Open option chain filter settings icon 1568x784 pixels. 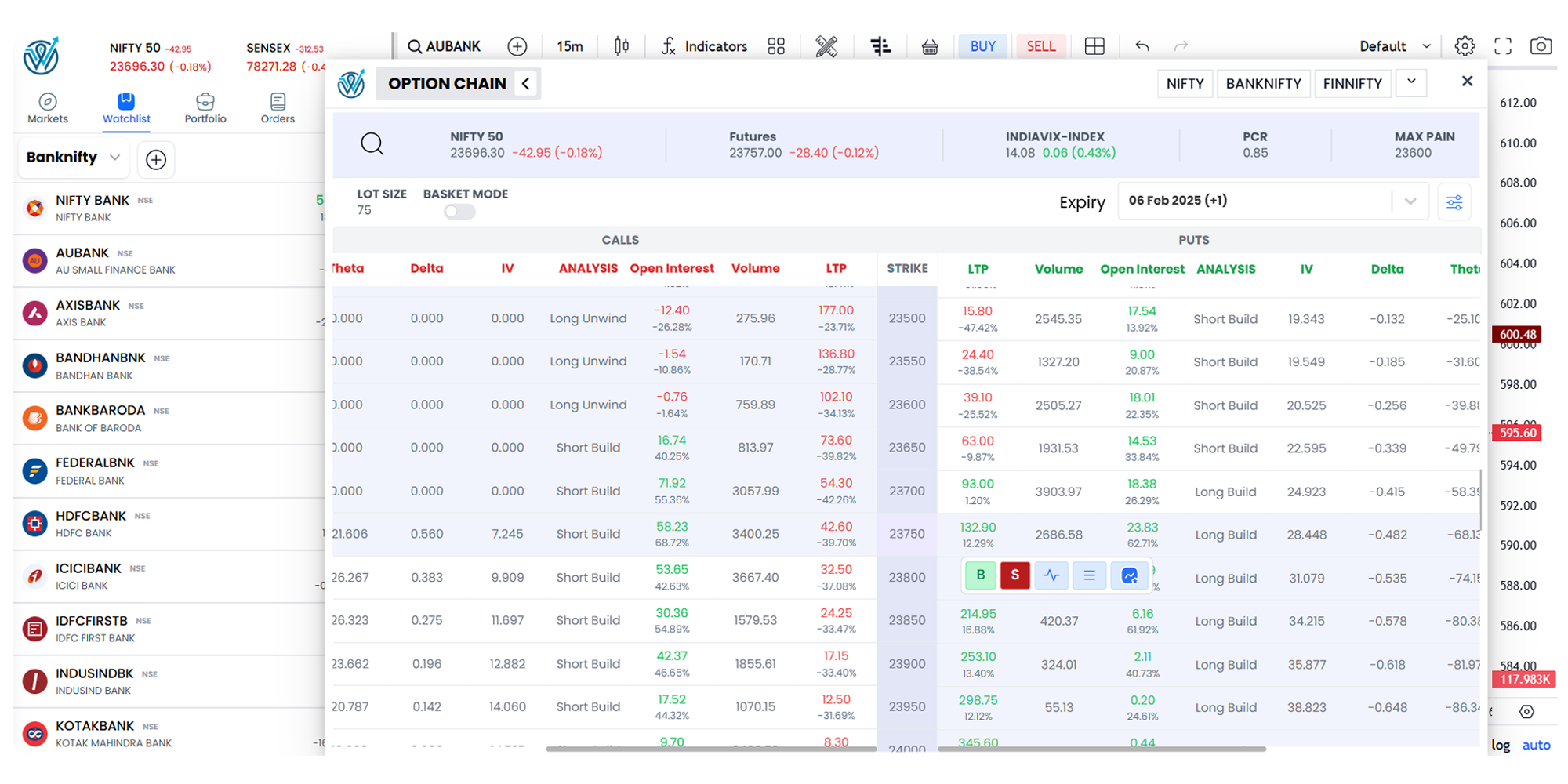[1454, 202]
